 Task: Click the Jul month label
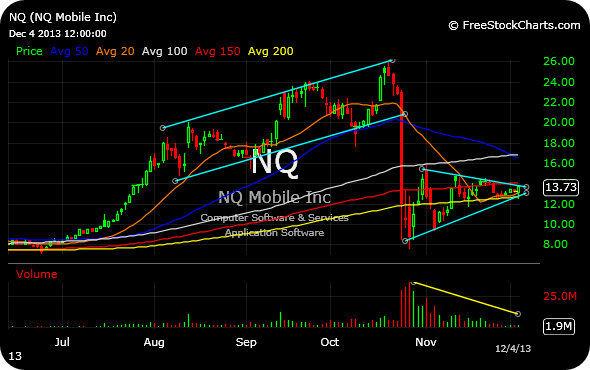click(x=62, y=342)
